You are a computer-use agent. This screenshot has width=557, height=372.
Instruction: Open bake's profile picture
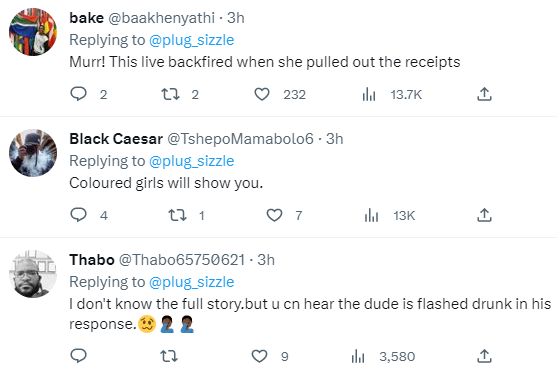pos(33,32)
